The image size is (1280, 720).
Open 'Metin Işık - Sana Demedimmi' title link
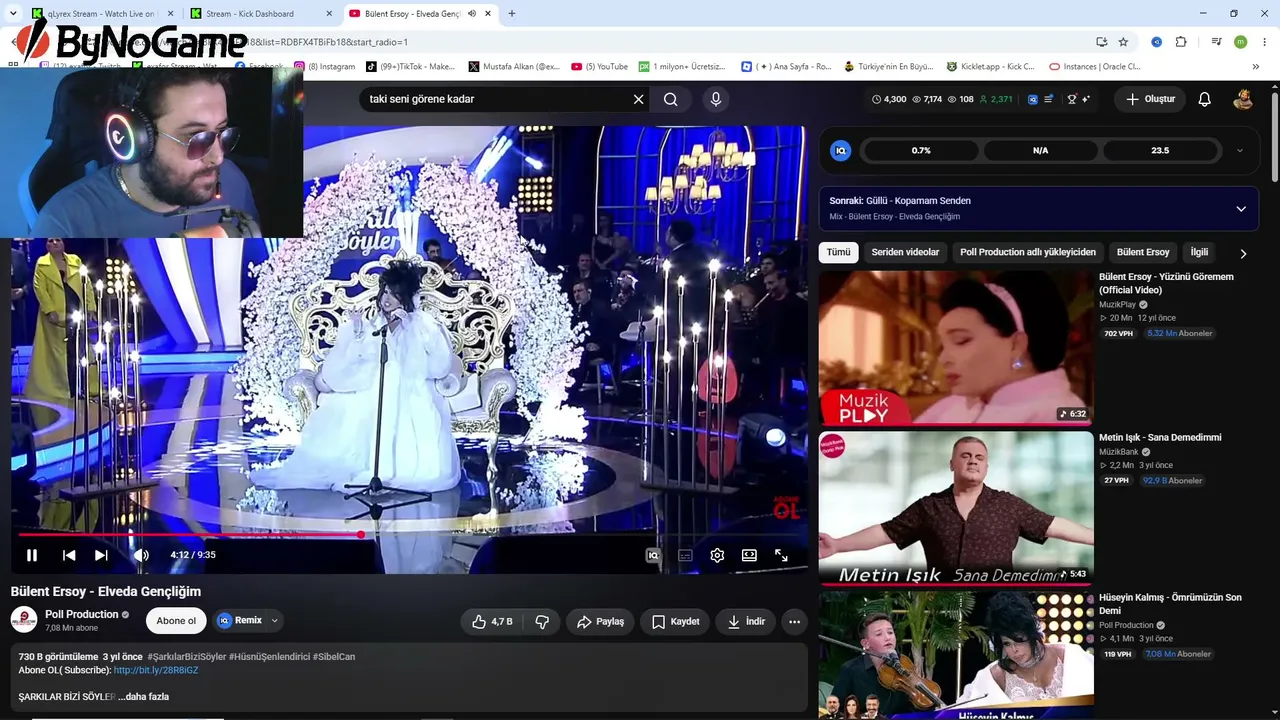[x=1160, y=437]
